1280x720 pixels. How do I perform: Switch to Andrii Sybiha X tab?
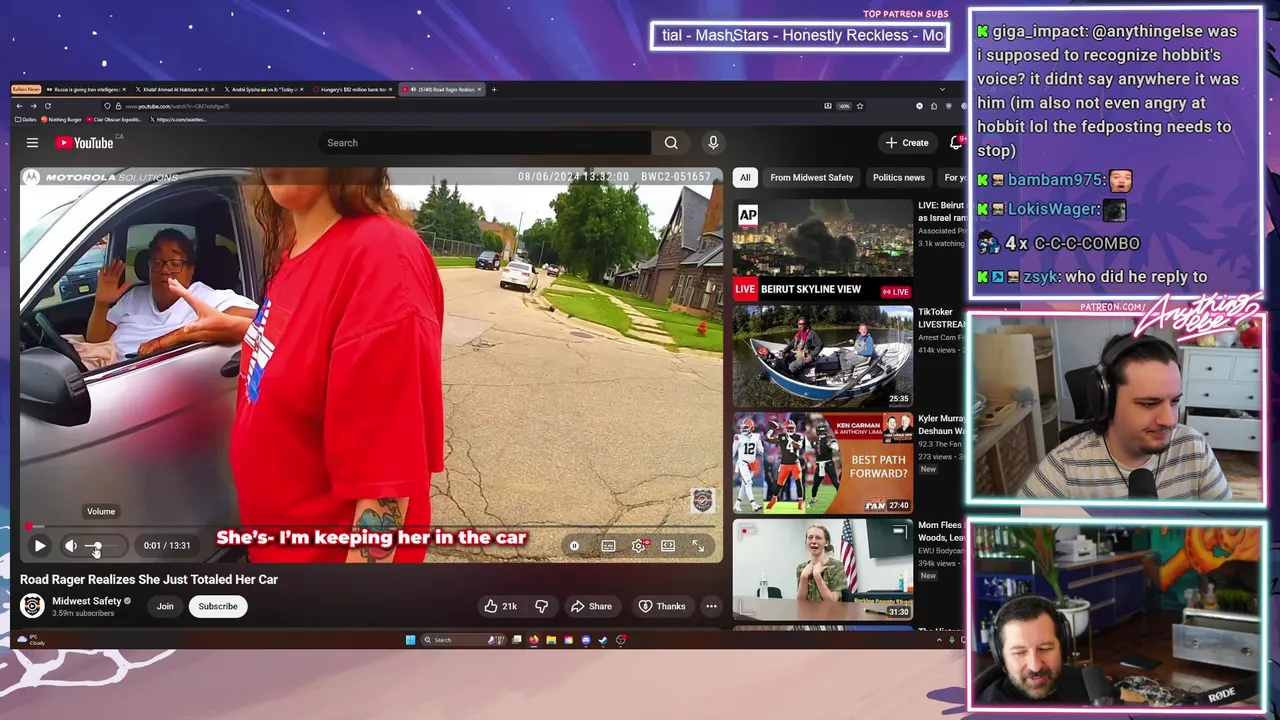click(x=262, y=89)
